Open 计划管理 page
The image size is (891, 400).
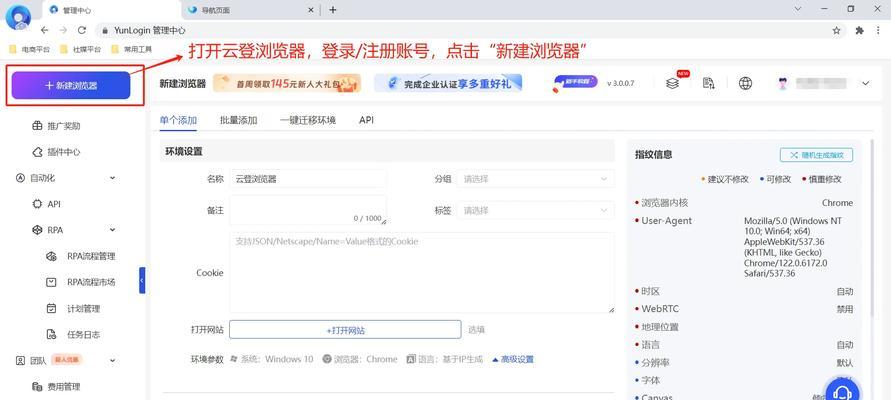pyautogui.click(x=84, y=309)
